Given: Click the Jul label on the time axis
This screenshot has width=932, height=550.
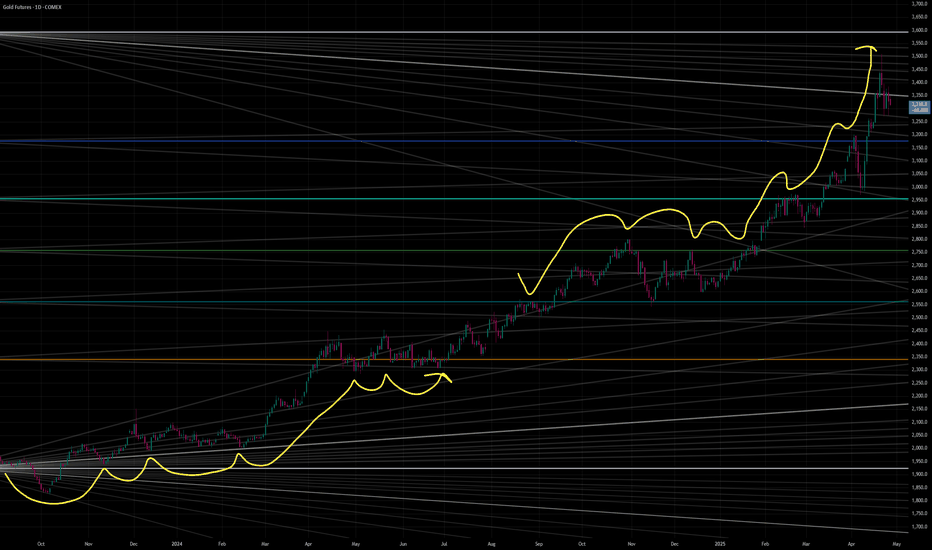Looking at the screenshot, I should 444,543.
